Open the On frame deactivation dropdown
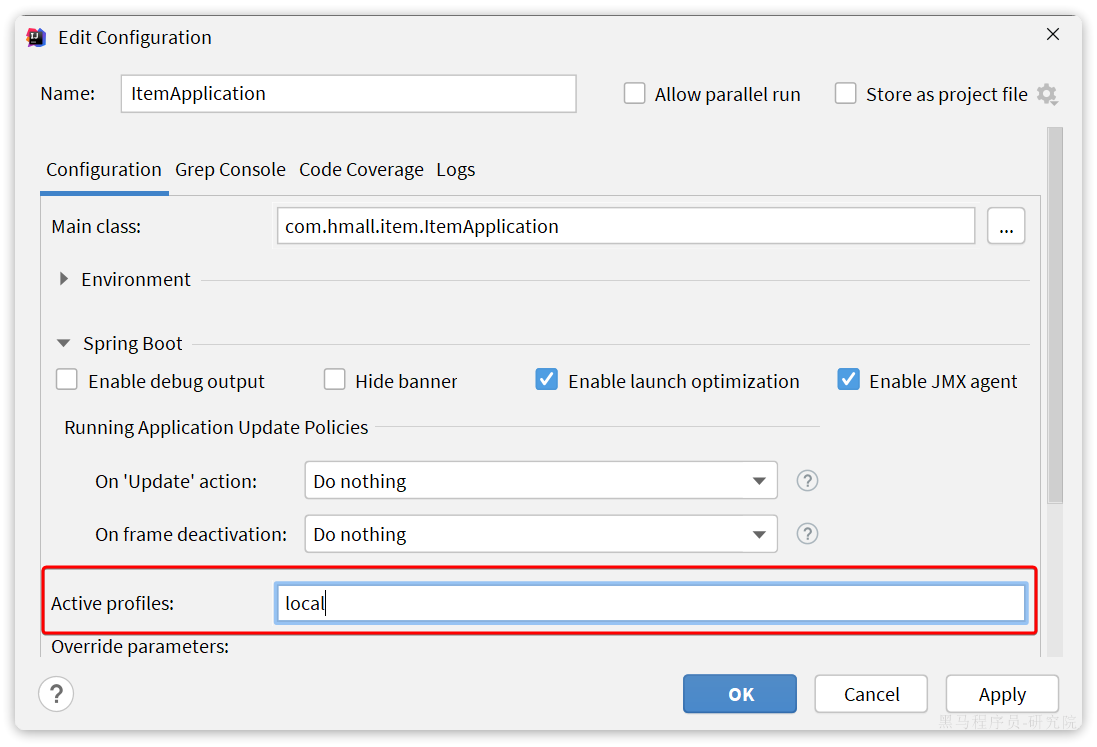The height and width of the screenshot is (747, 1097). pos(540,534)
